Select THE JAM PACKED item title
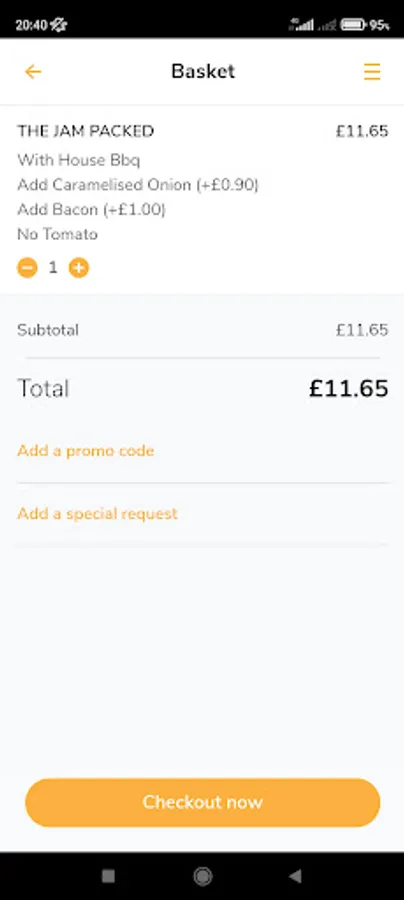This screenshot has height=900, width=404. click(86, 131)
